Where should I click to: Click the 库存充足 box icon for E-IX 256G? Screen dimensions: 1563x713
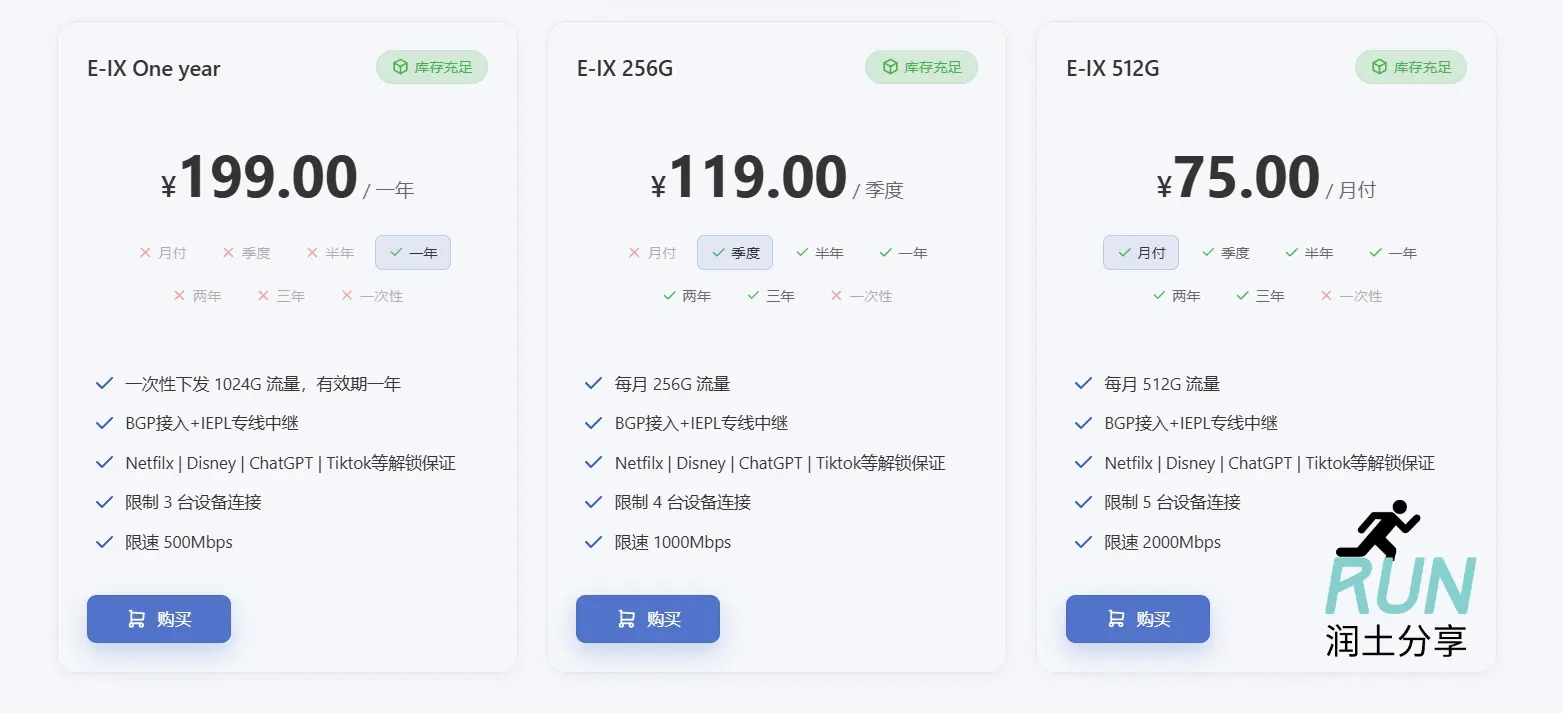click(893, 67)
